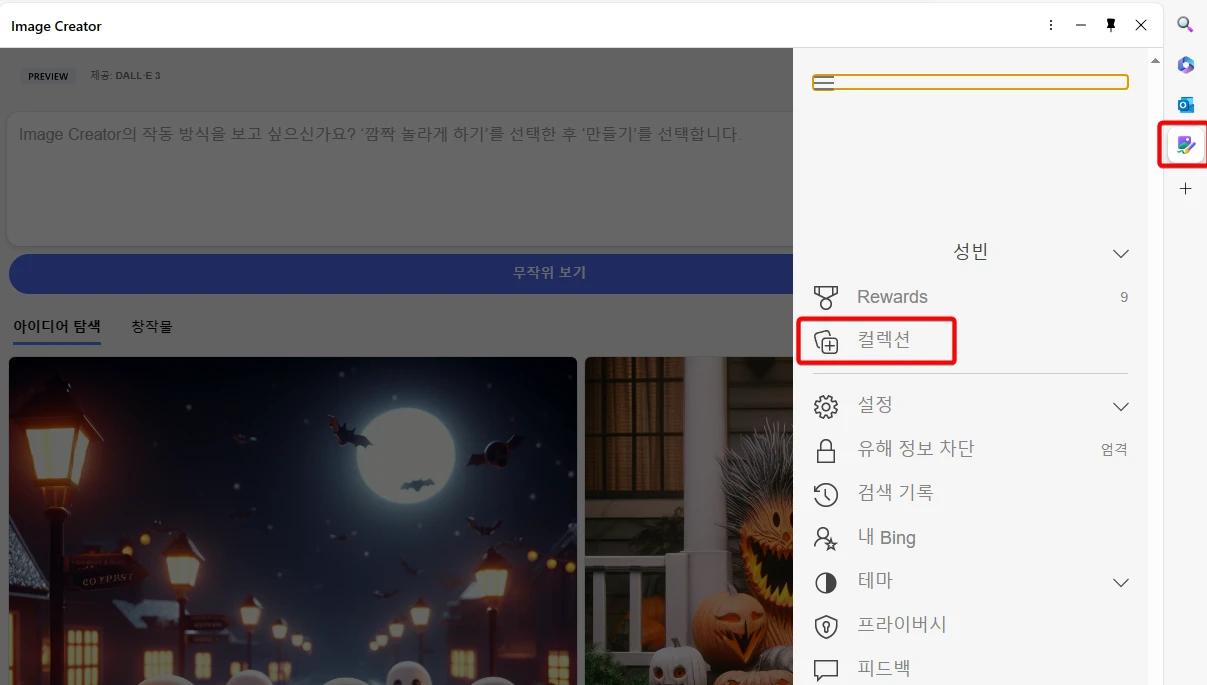The height and width of the screenshot is (685, 1207).
Task: Click the 무작위 보기 button
Action: pyautogui.click(x=548, y=273)
